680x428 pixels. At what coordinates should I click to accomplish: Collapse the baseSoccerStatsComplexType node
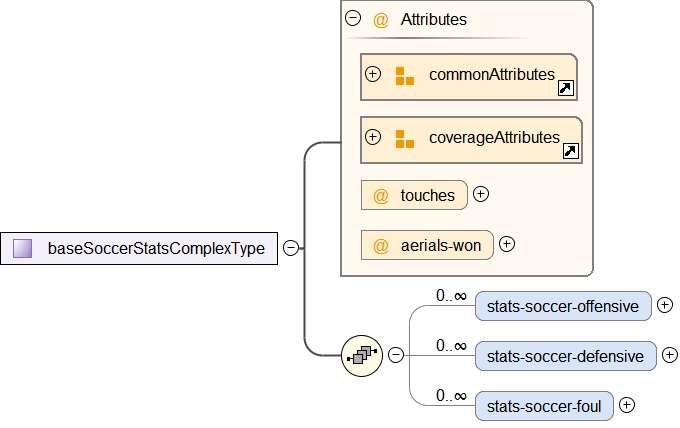coord(290,248)
